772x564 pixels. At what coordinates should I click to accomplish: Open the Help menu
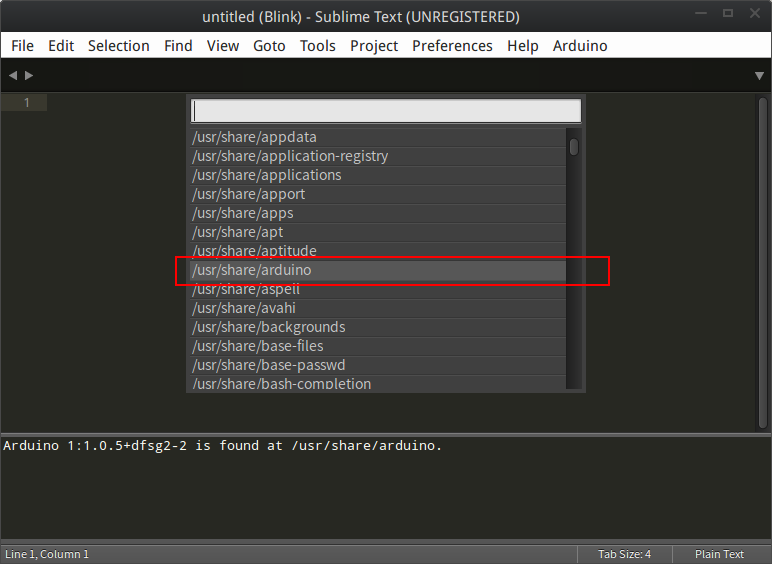pyautogui.click(x=522, y=46)
